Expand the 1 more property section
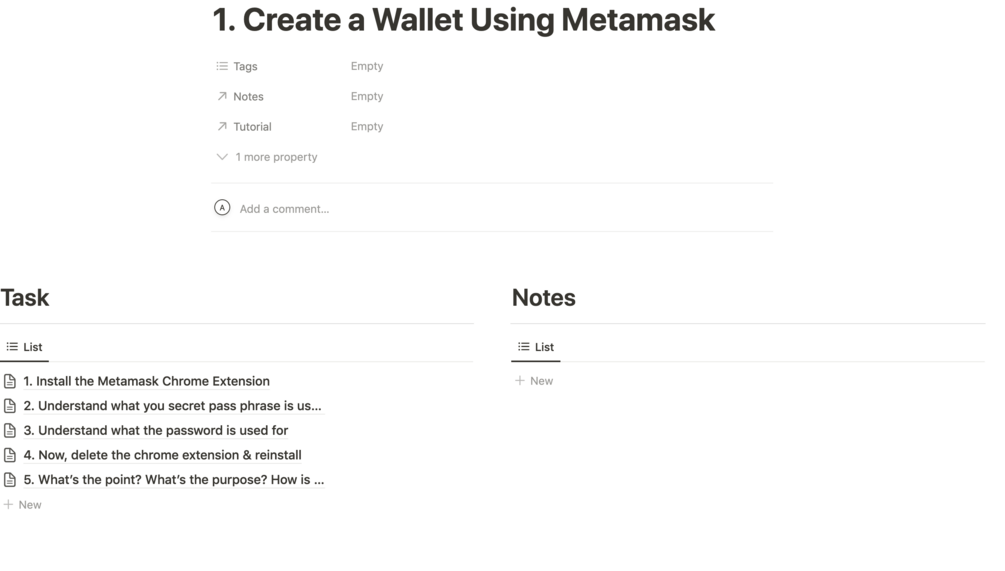 pyautogui.click(x=267, y=157)
